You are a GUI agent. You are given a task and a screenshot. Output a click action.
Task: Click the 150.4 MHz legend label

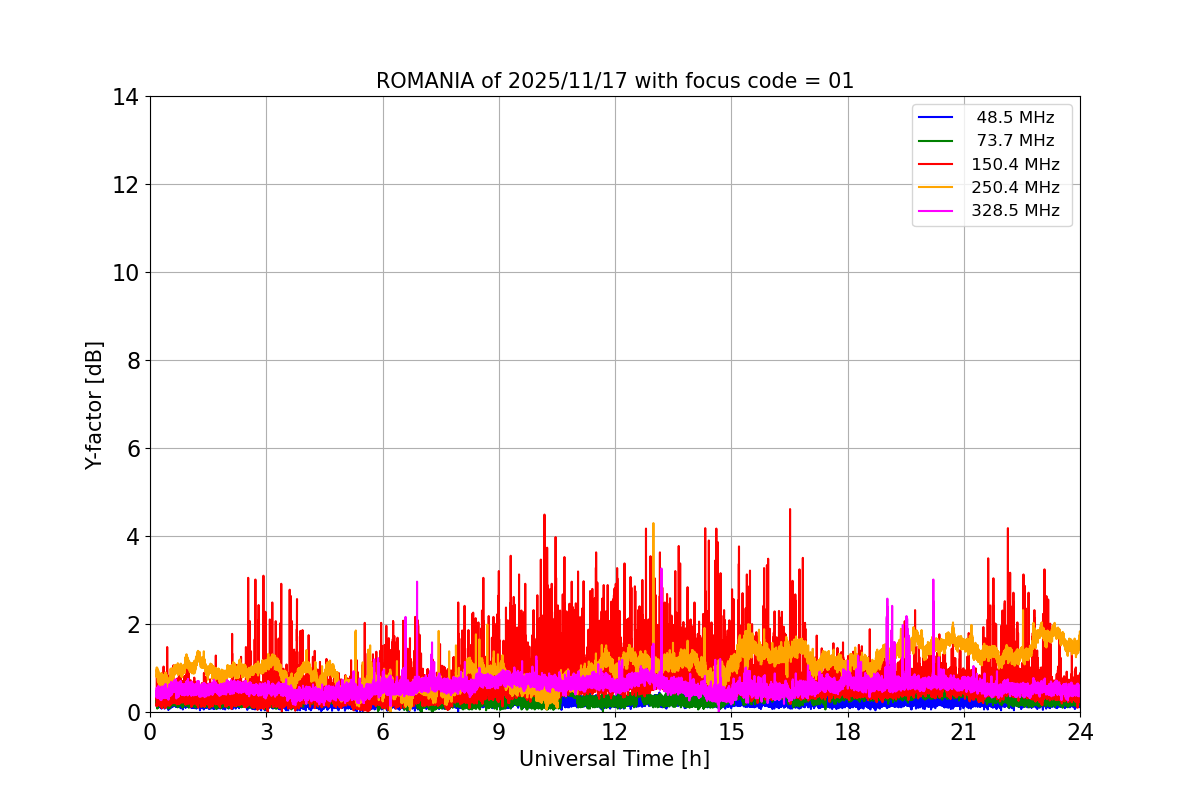[1015, 164]
